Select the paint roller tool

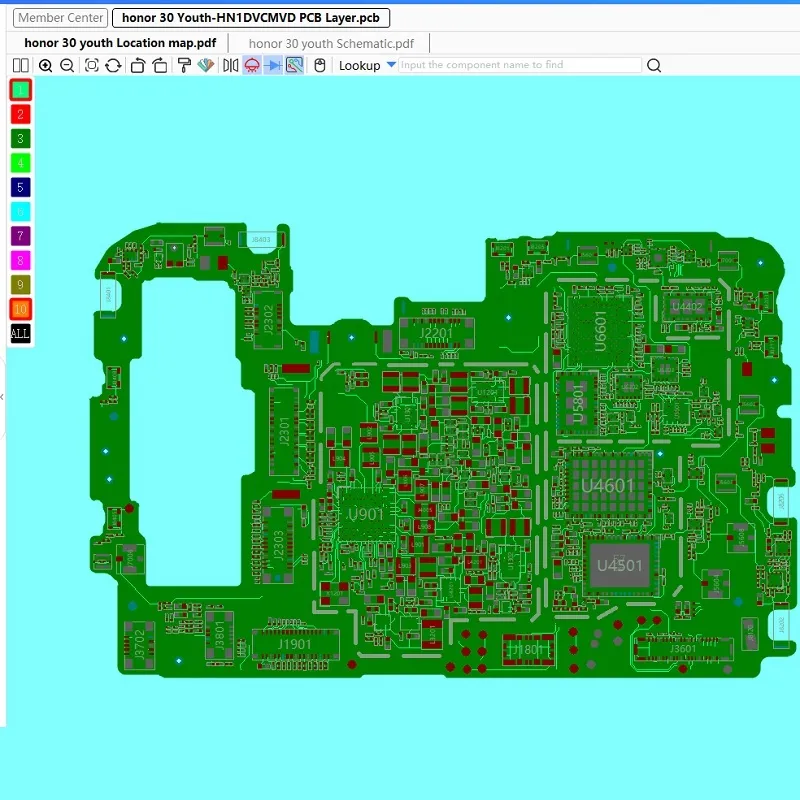(x=184, y=65)
